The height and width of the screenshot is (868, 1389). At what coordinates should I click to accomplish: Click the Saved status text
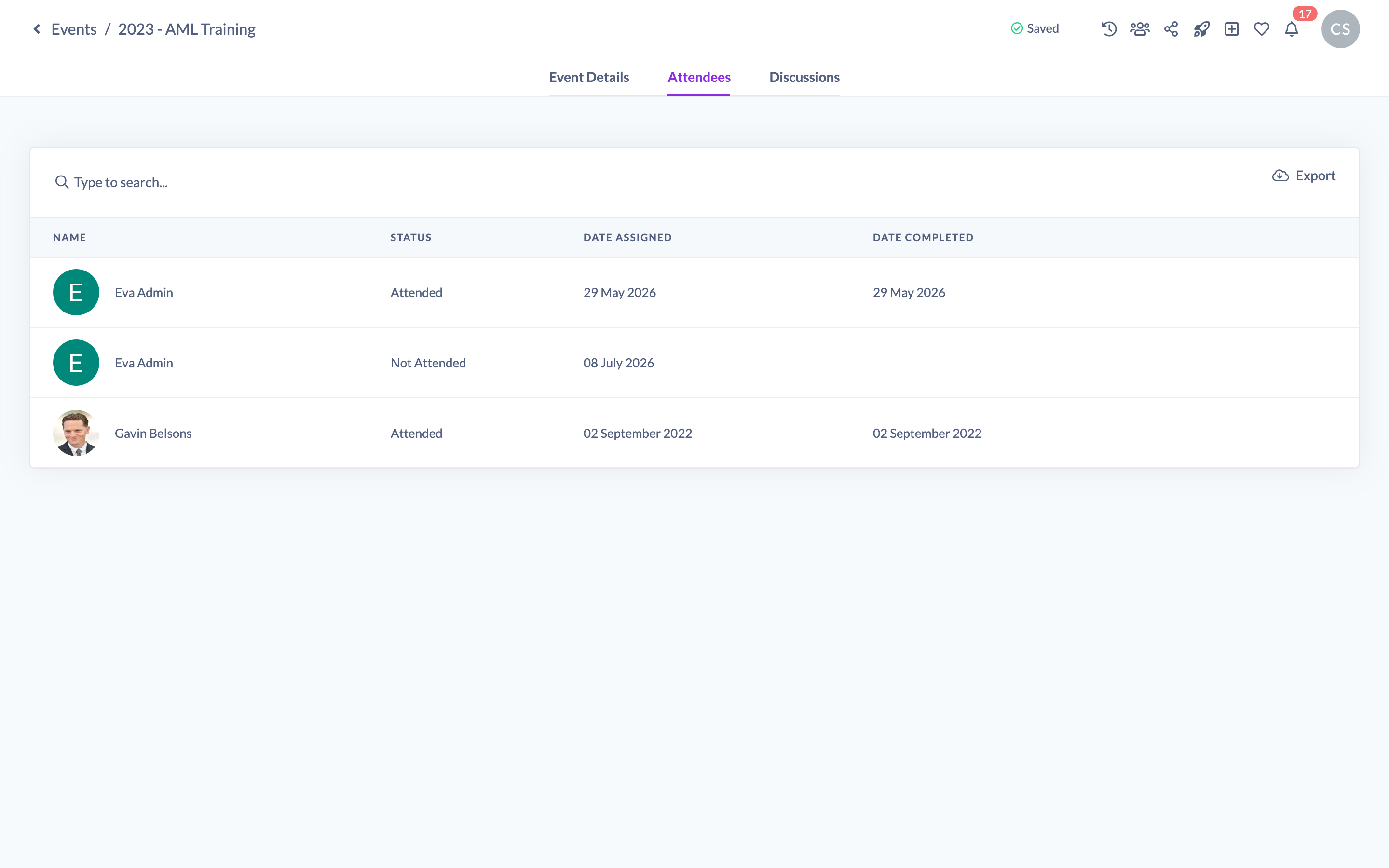(x=1042, y=29)
